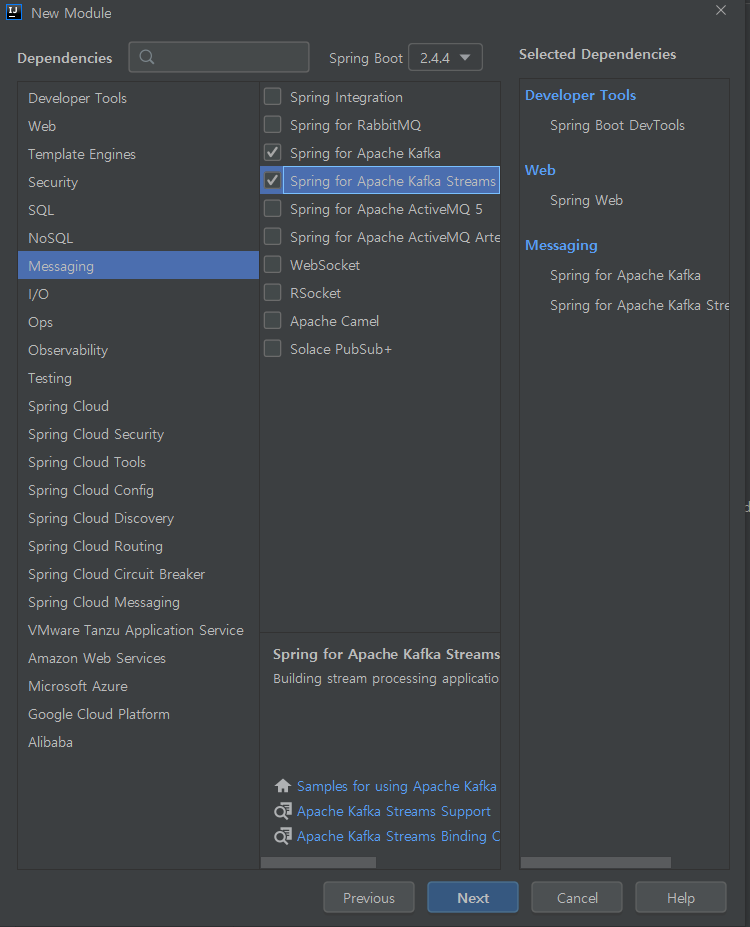
Task: Select the Amazon Web Services category
Action: coord(138,658)
